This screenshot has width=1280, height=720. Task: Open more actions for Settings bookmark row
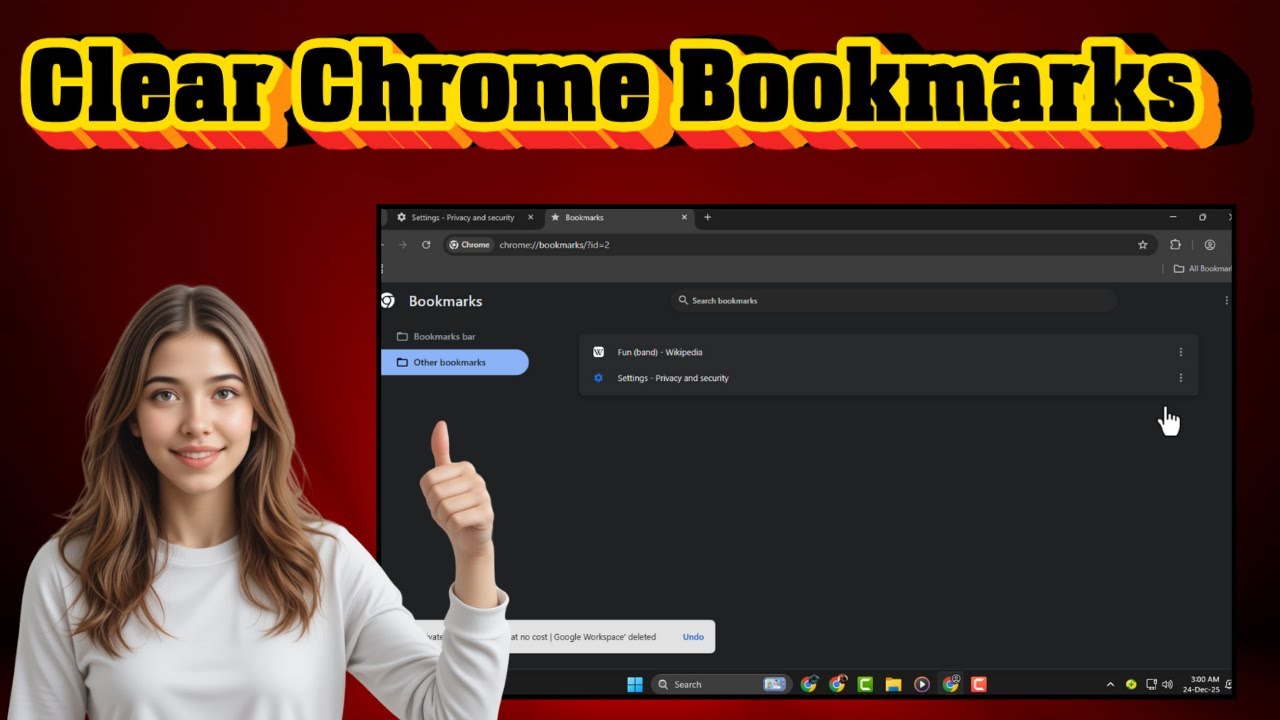1180,378
